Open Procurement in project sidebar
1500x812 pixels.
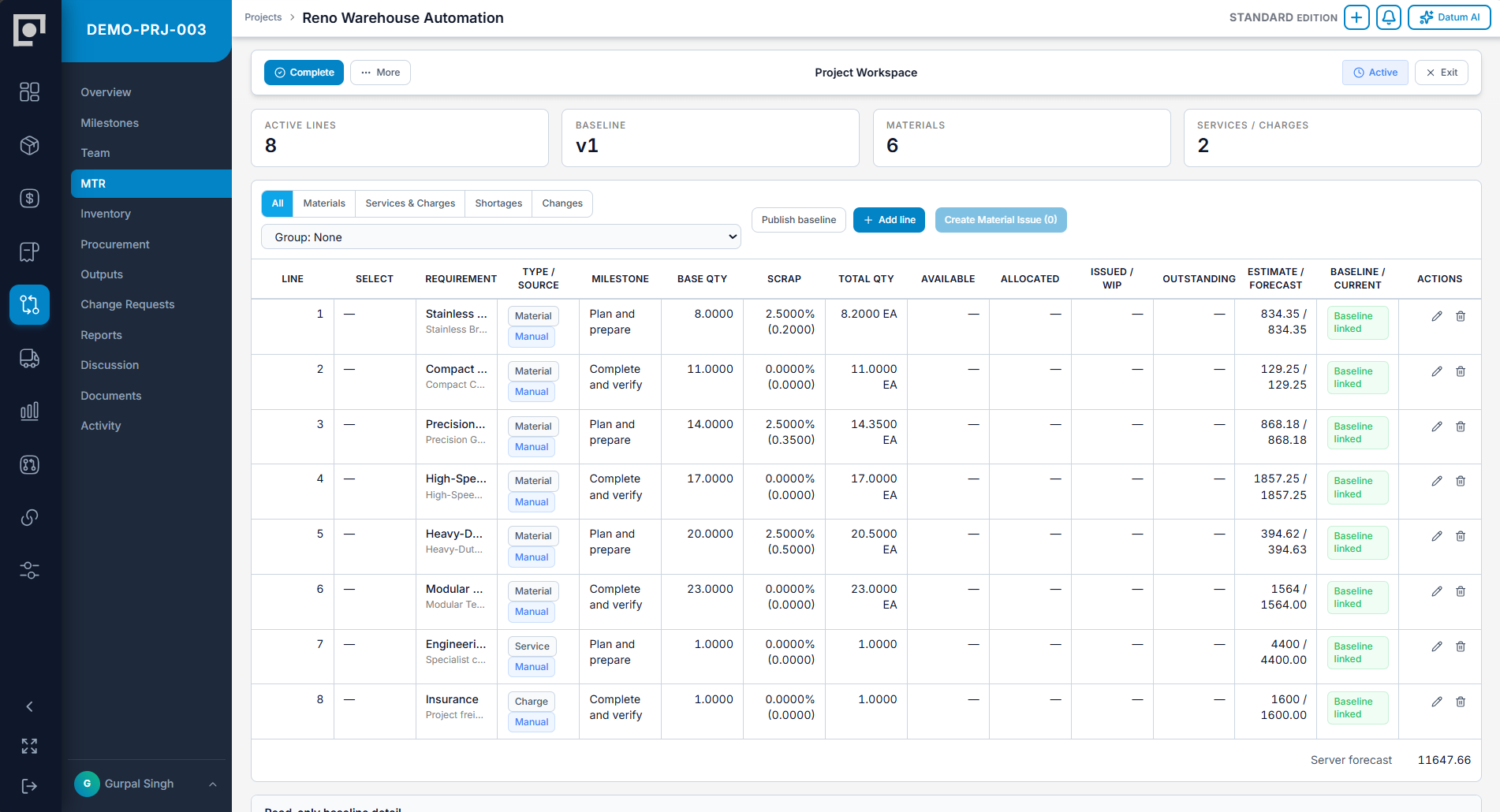(115, 244)
